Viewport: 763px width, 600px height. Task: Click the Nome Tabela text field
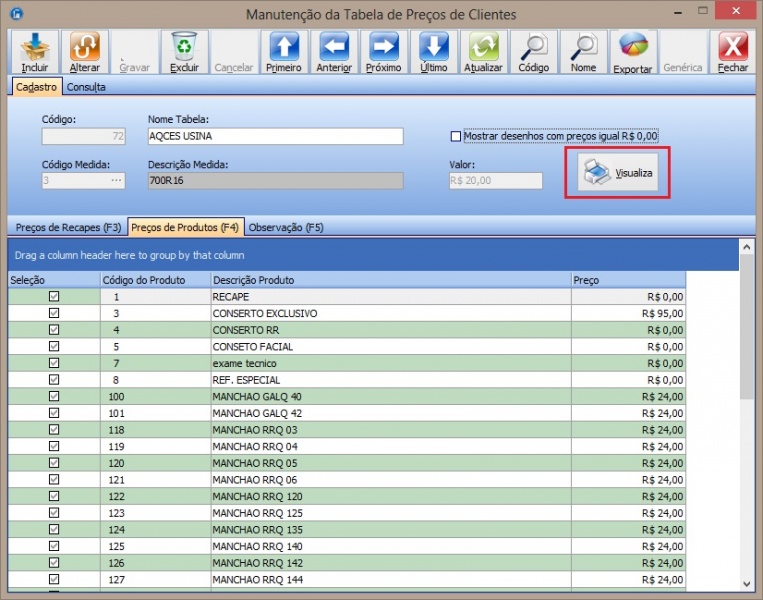coord(274,137)
